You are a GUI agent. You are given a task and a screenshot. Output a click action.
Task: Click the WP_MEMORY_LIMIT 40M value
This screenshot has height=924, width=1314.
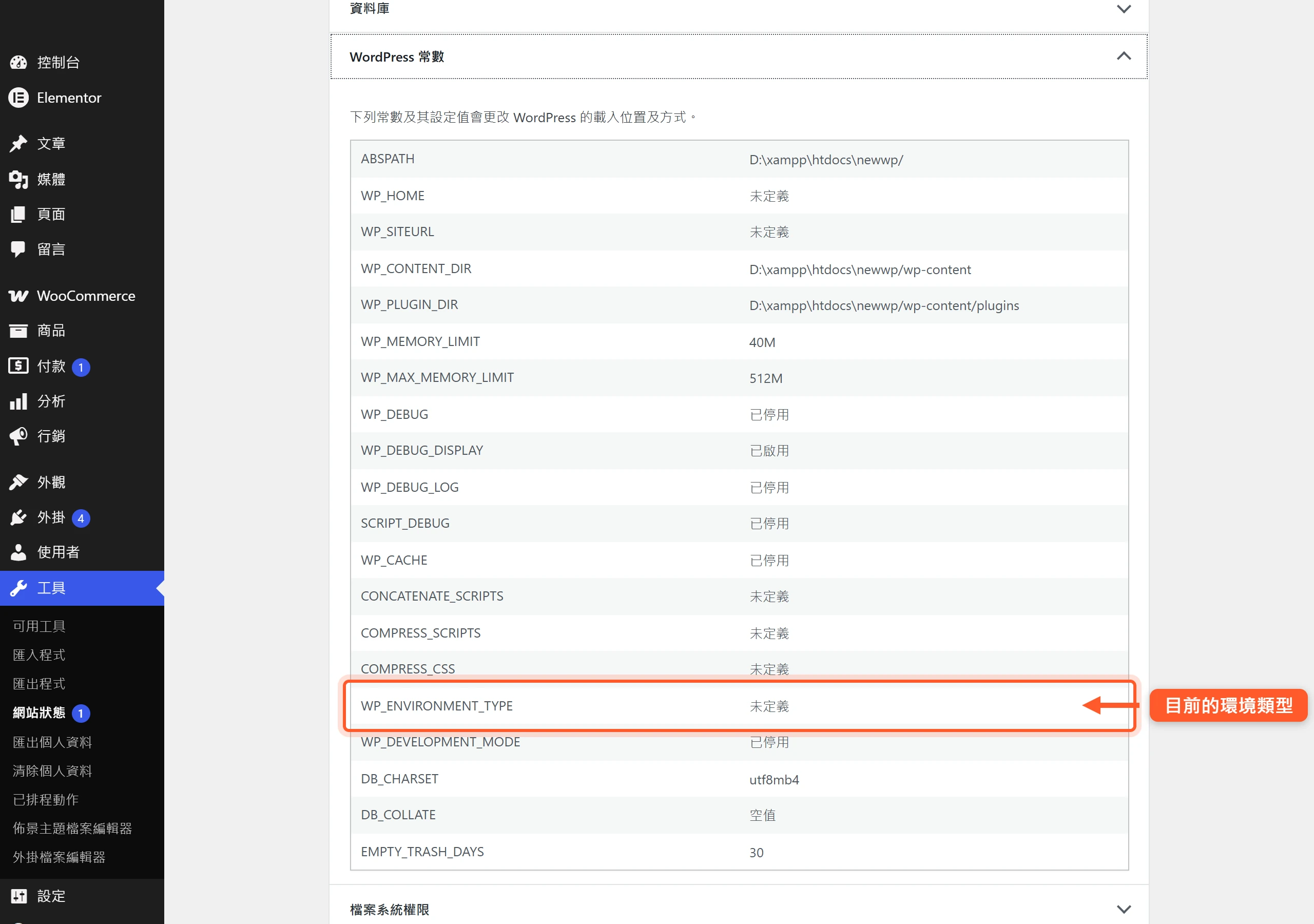point(762,342)
